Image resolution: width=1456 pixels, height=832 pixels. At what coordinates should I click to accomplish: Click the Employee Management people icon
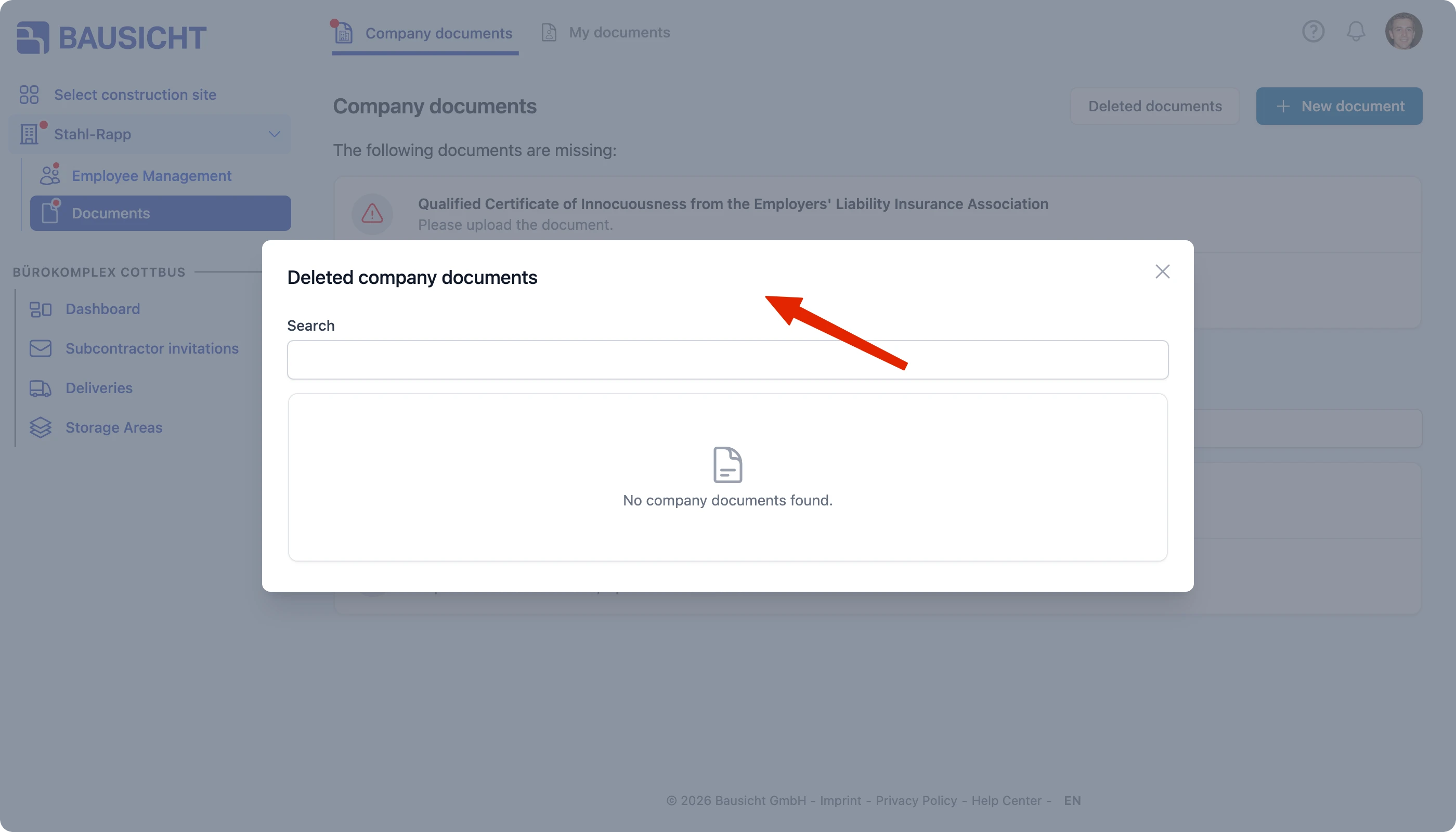click(x=50, y=175)
